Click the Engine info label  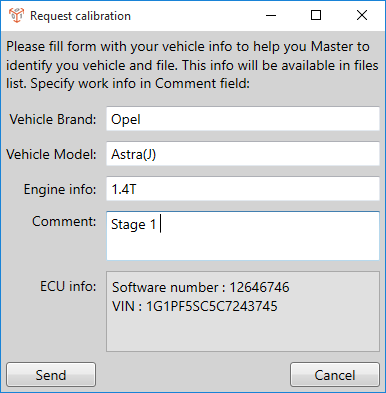click(x=60, y=189)
